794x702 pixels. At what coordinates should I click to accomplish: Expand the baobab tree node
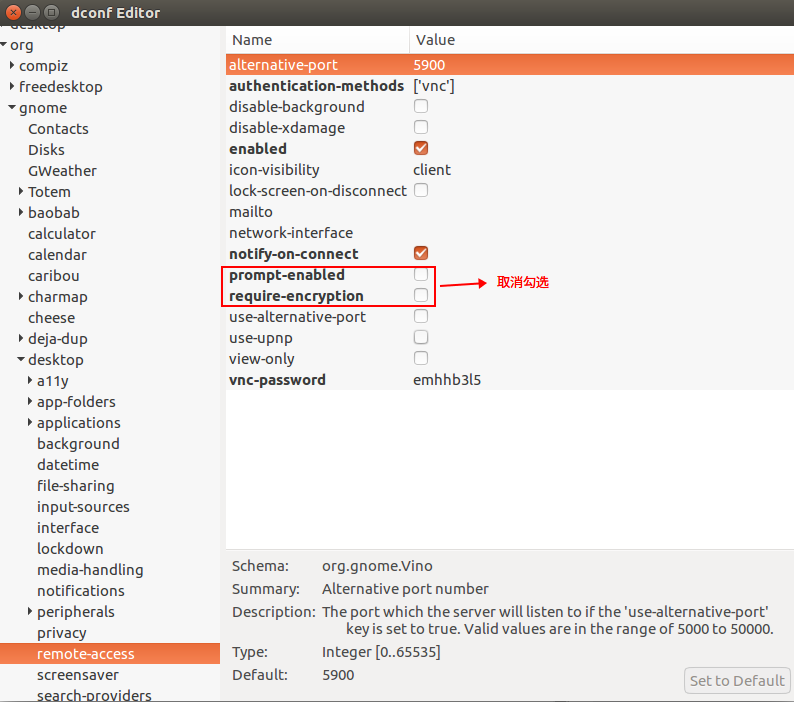[x=21, y=212]
